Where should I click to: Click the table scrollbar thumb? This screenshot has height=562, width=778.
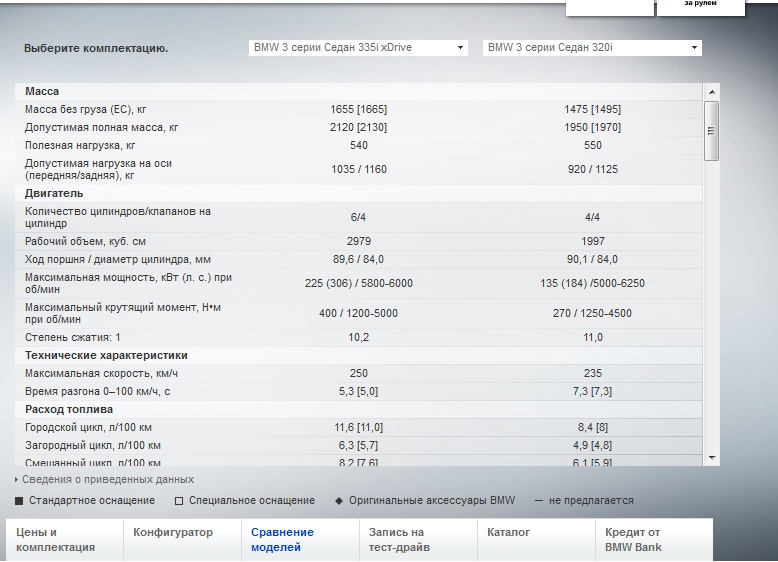click(x=712, y=131)
